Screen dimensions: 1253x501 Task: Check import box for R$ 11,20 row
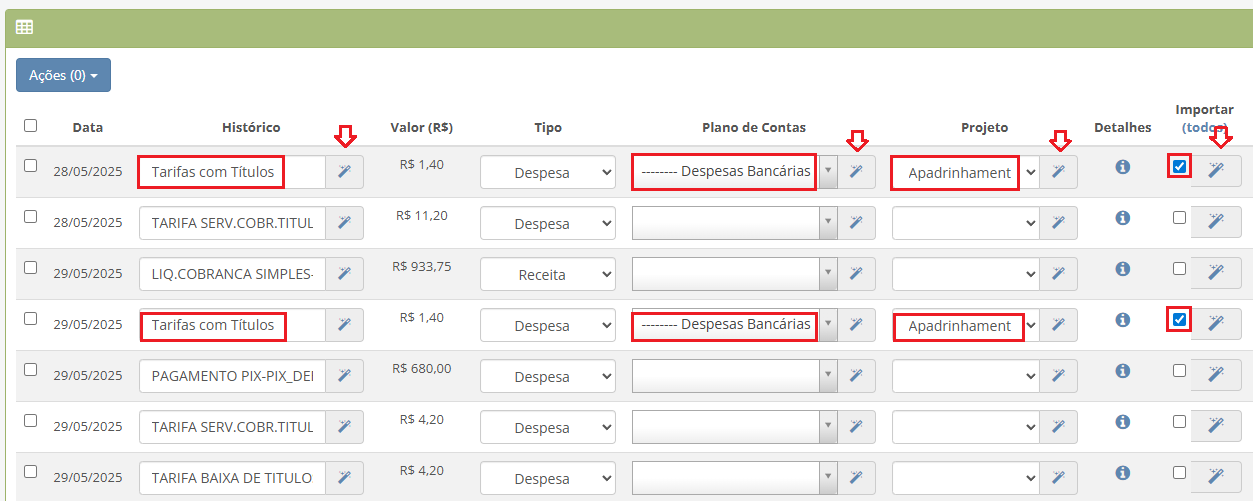[x=1180, y=217]
